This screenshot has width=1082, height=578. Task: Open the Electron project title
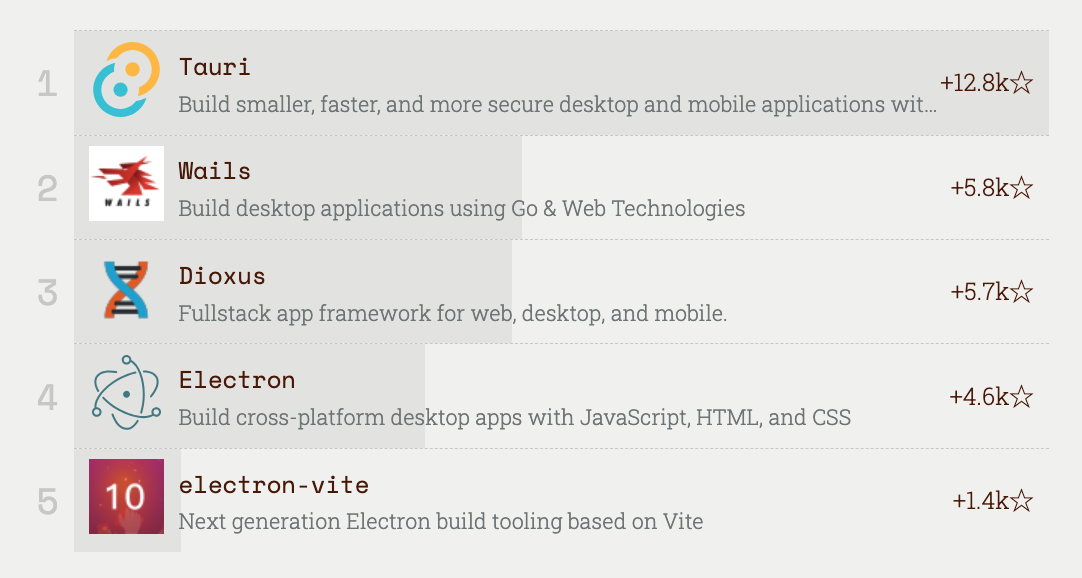(237, 380)
